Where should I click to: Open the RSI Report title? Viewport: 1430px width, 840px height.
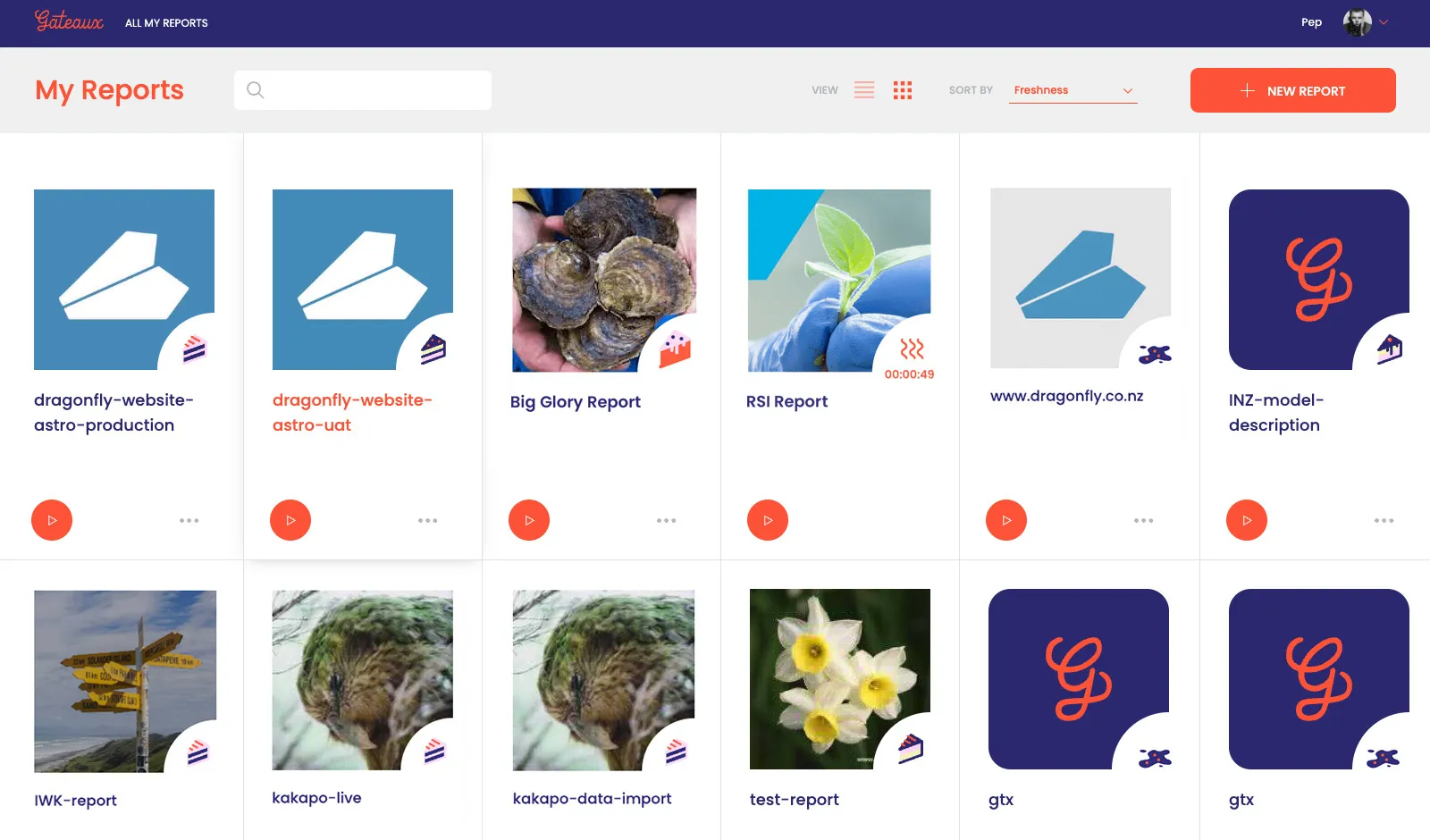coord(786,402)
